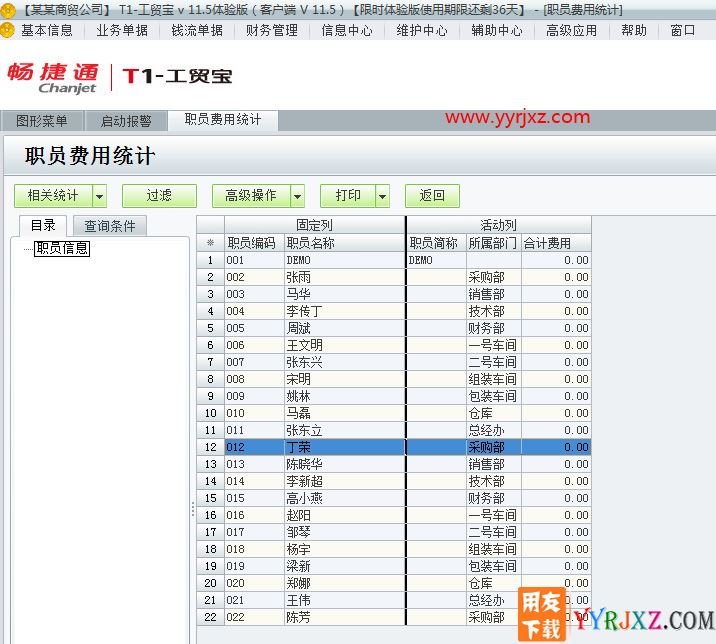Image resolution: width=716 pixels, height=644 pixels.
Task: Click the 合计费用 column header
Action: [x=556, y=243]
